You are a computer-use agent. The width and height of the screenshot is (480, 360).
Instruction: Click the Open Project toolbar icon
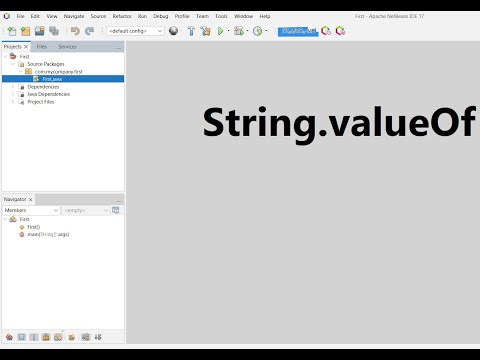coord(40,31)
